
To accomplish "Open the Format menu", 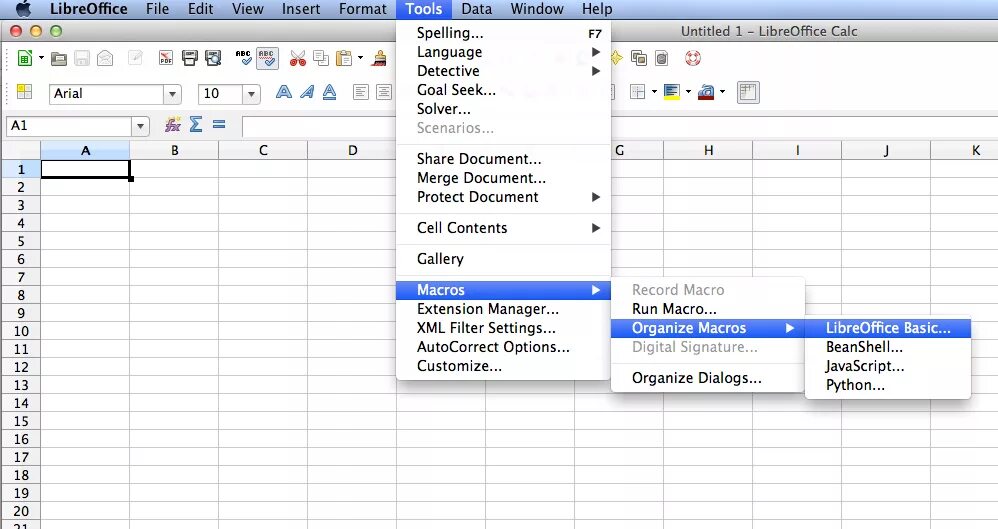I will point(363,9).
